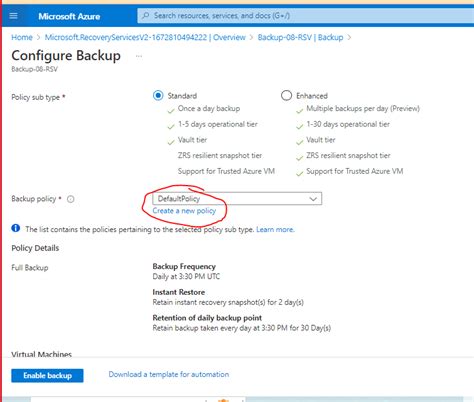Click the Backup-08-RSV subtitle text

(34, 69)
